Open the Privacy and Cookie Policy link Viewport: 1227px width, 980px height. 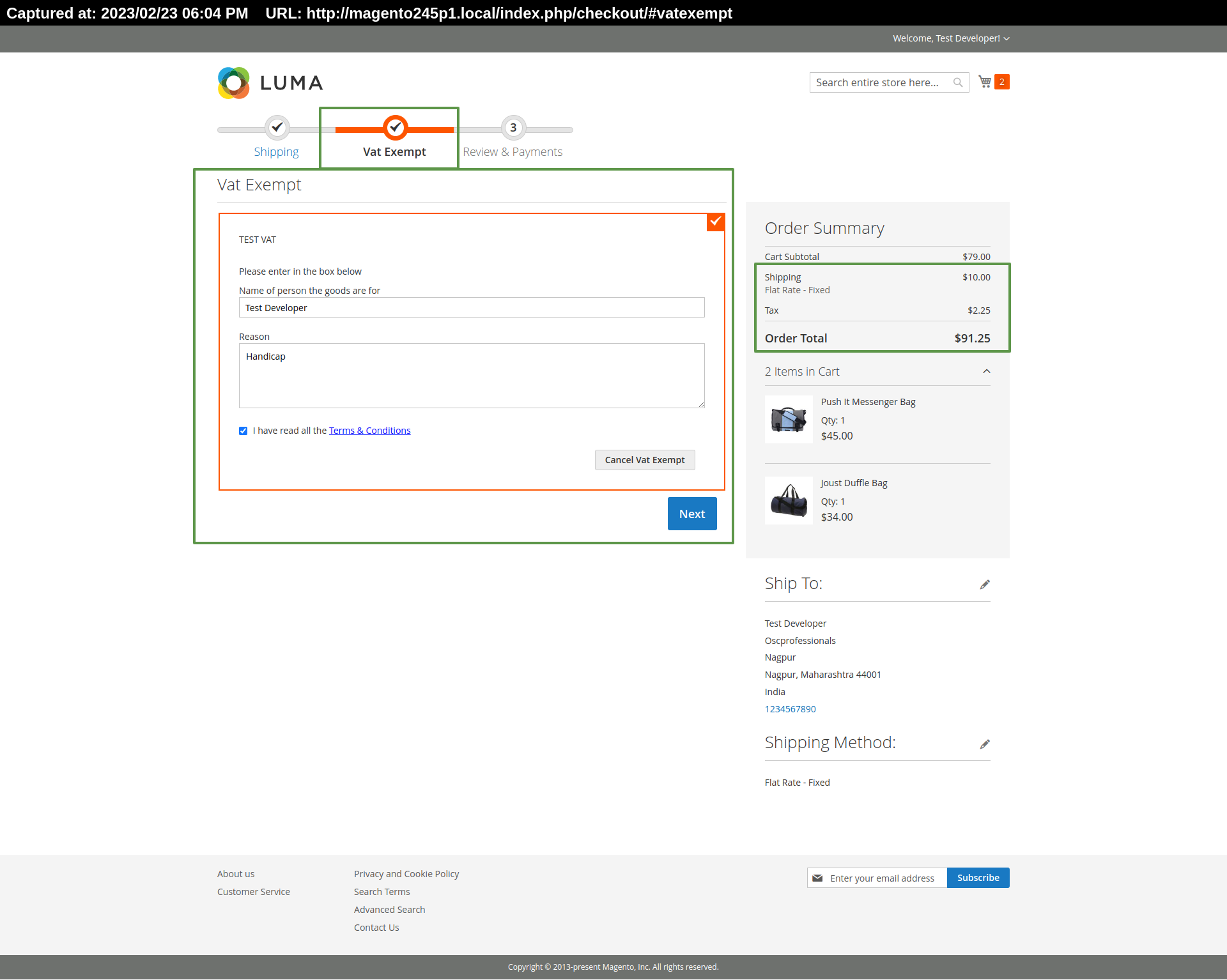406,874
